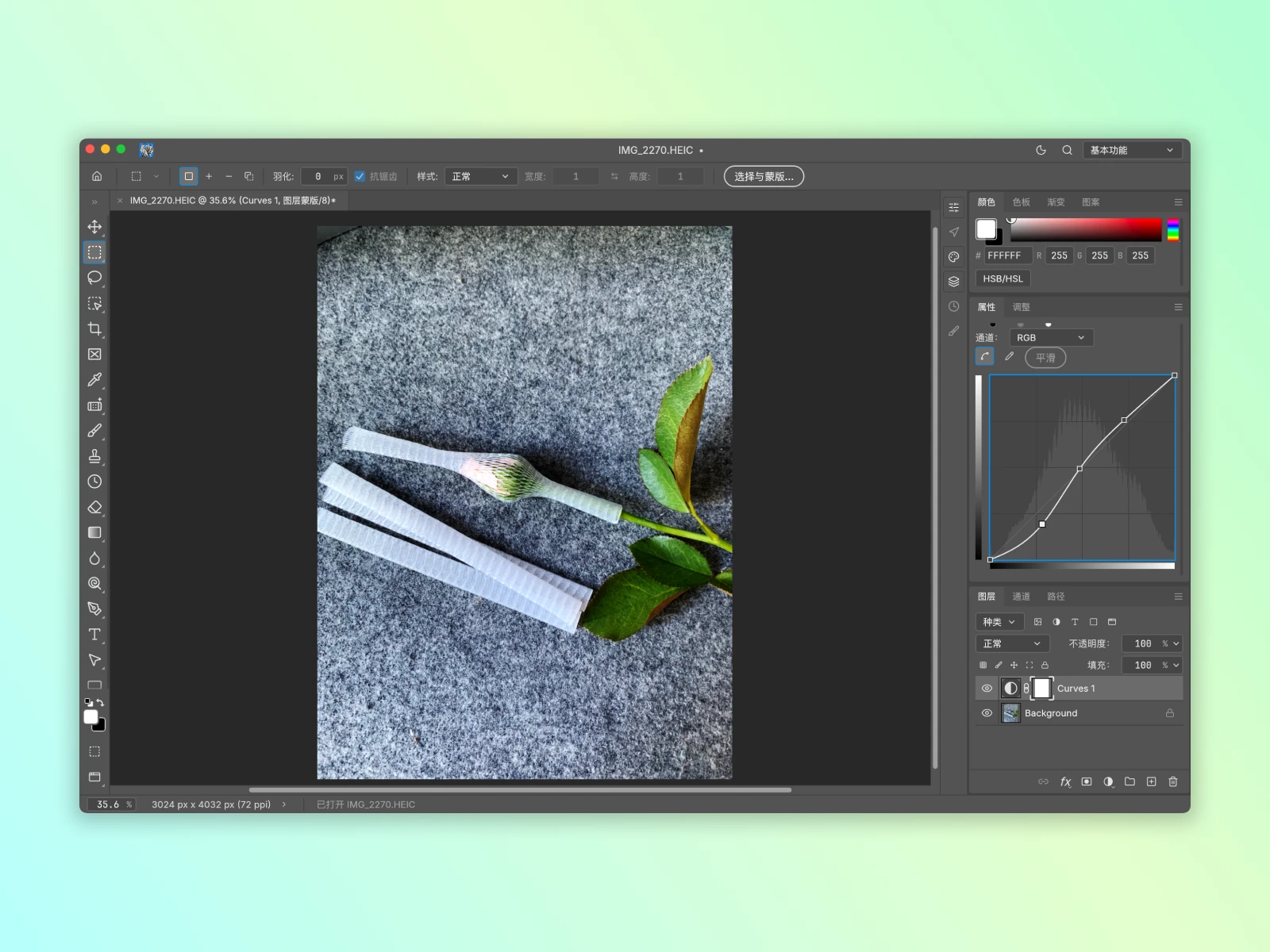Select the Crop tool

(x=94, y=328)
